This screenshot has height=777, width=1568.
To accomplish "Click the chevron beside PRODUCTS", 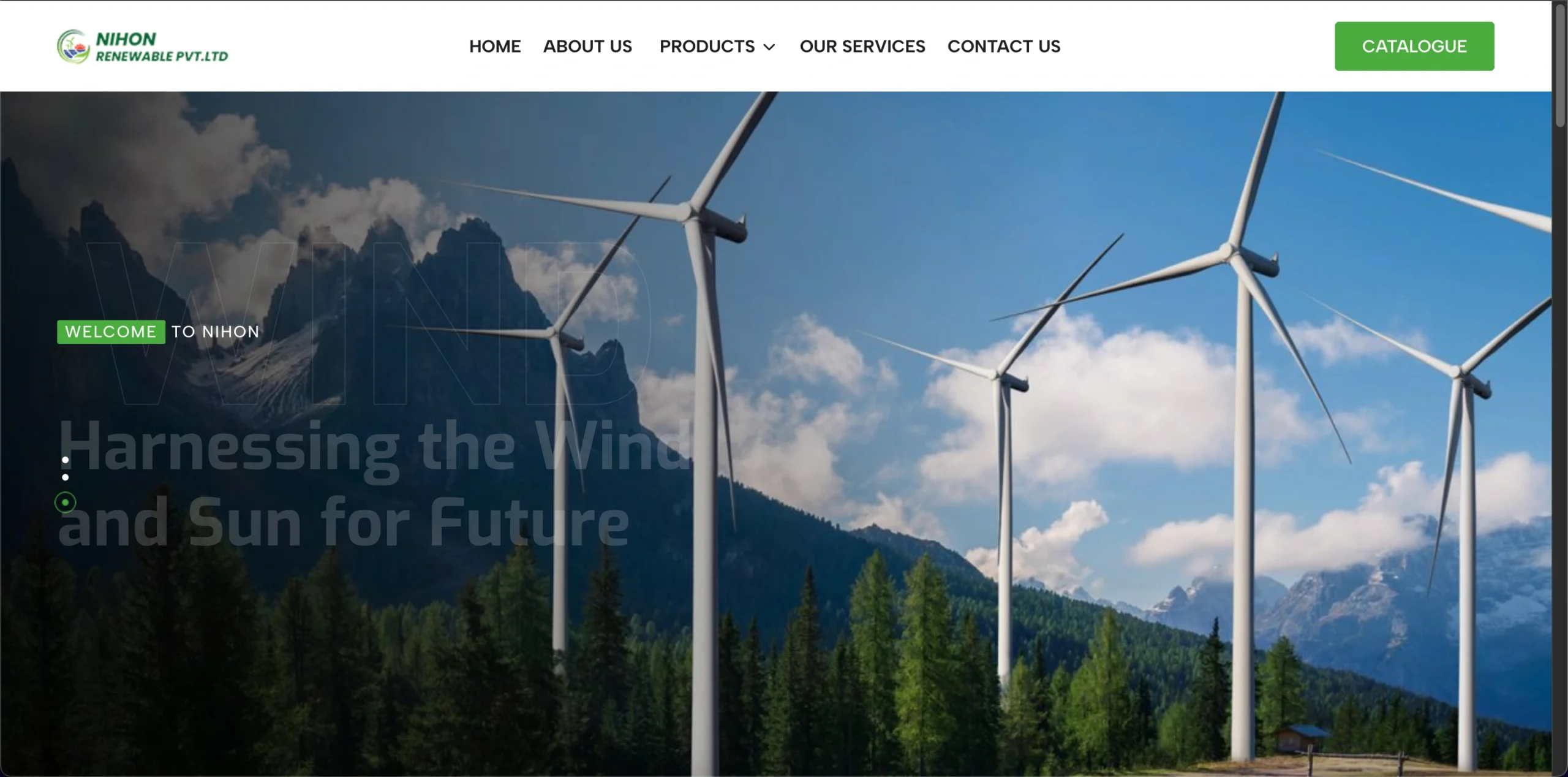I will pos(769,47).
